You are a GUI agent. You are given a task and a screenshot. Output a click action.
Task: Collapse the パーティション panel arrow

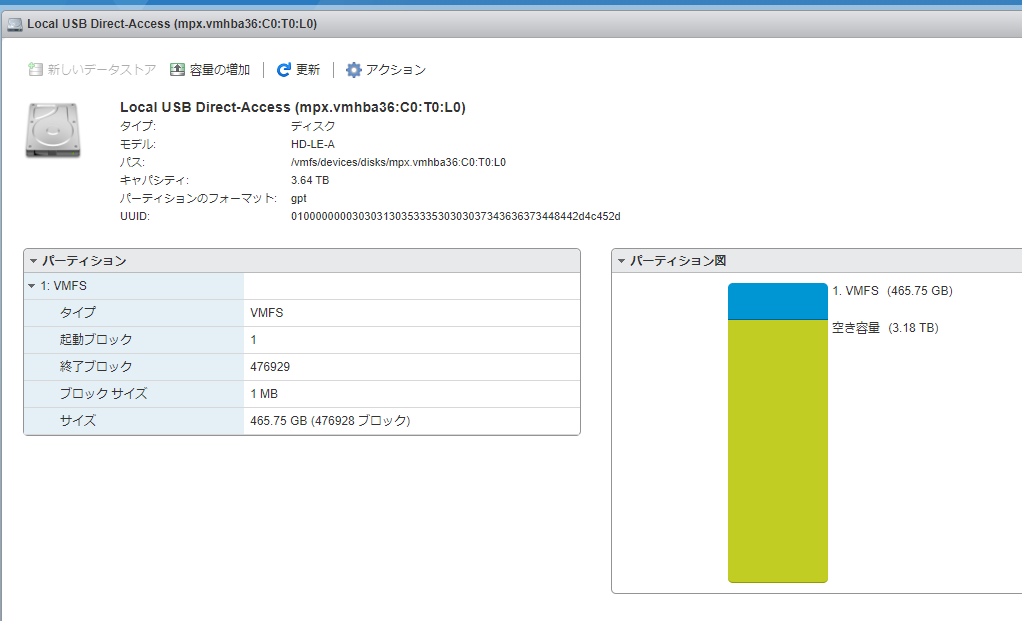33,261
